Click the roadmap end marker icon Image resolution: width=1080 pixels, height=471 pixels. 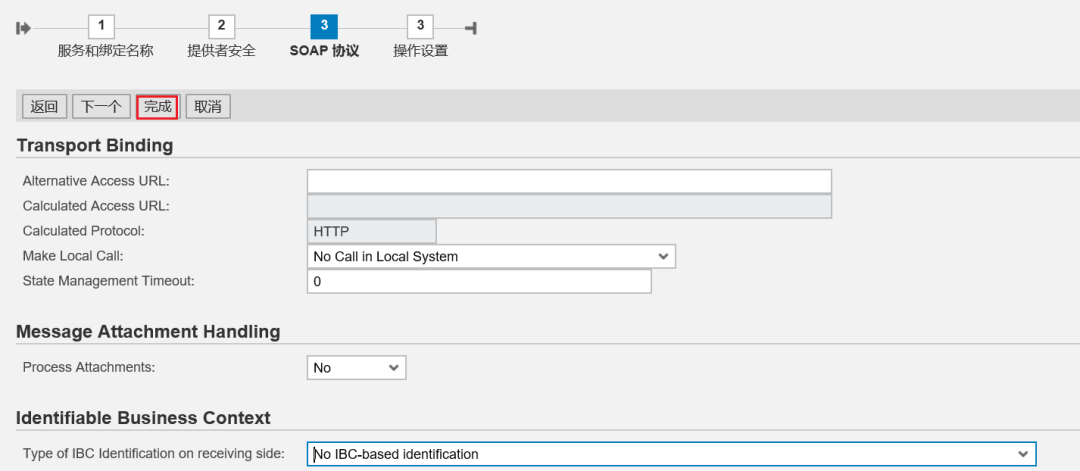pyautogui.click(x=471, y=28)
